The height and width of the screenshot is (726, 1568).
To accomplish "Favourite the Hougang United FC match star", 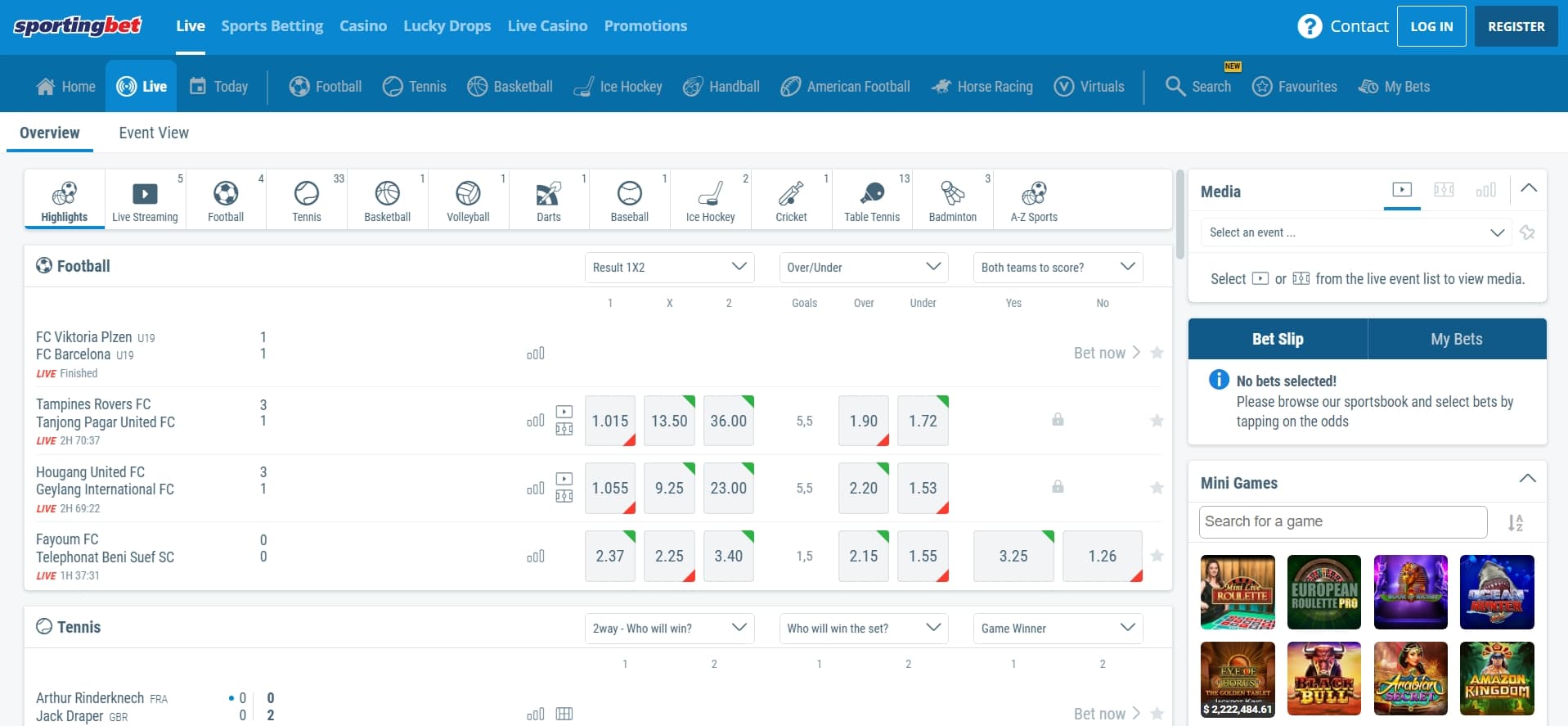I will [x=1157, y=488].
